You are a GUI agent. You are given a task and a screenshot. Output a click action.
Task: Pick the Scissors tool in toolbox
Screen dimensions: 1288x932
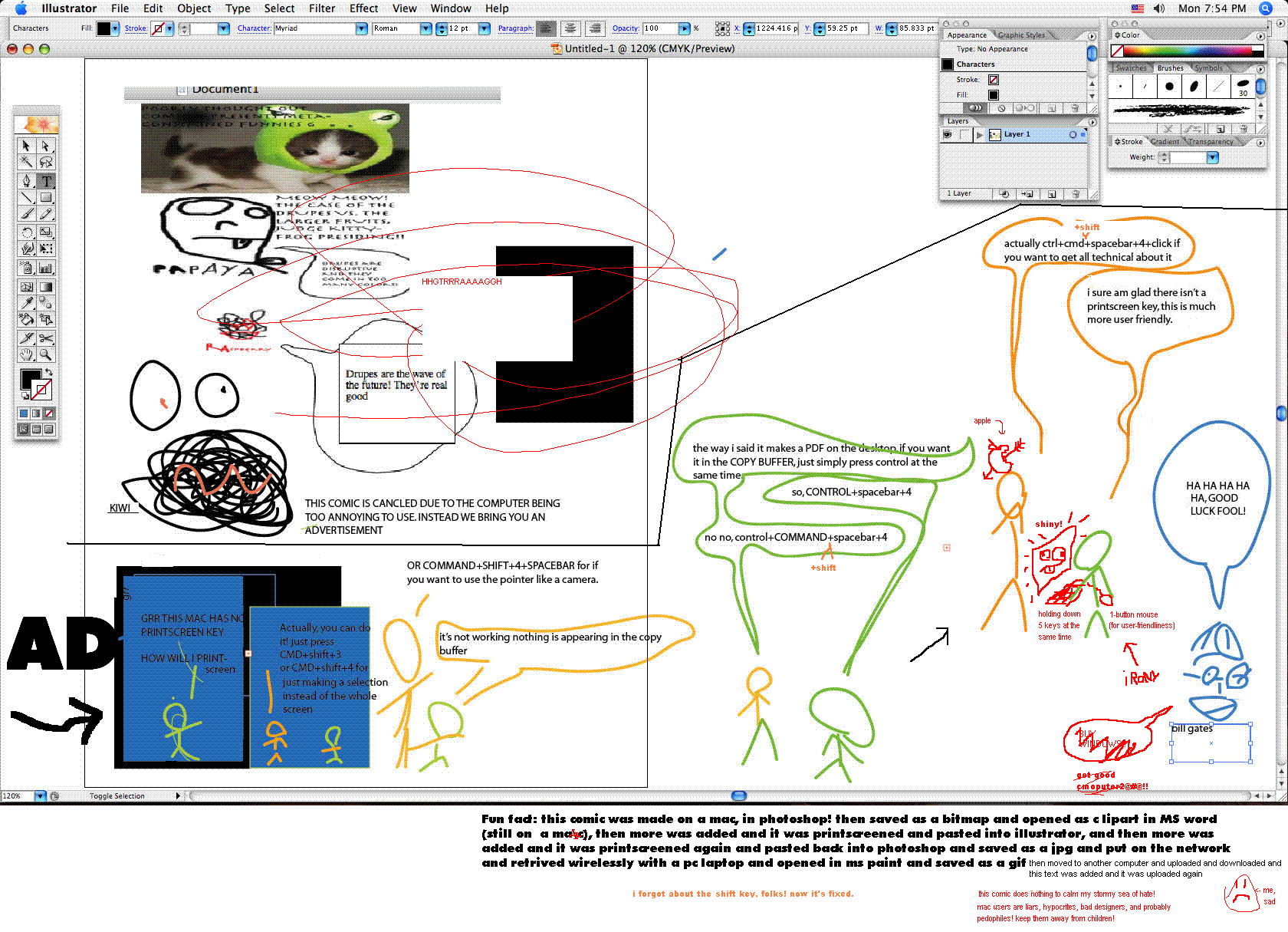(46, 338)
